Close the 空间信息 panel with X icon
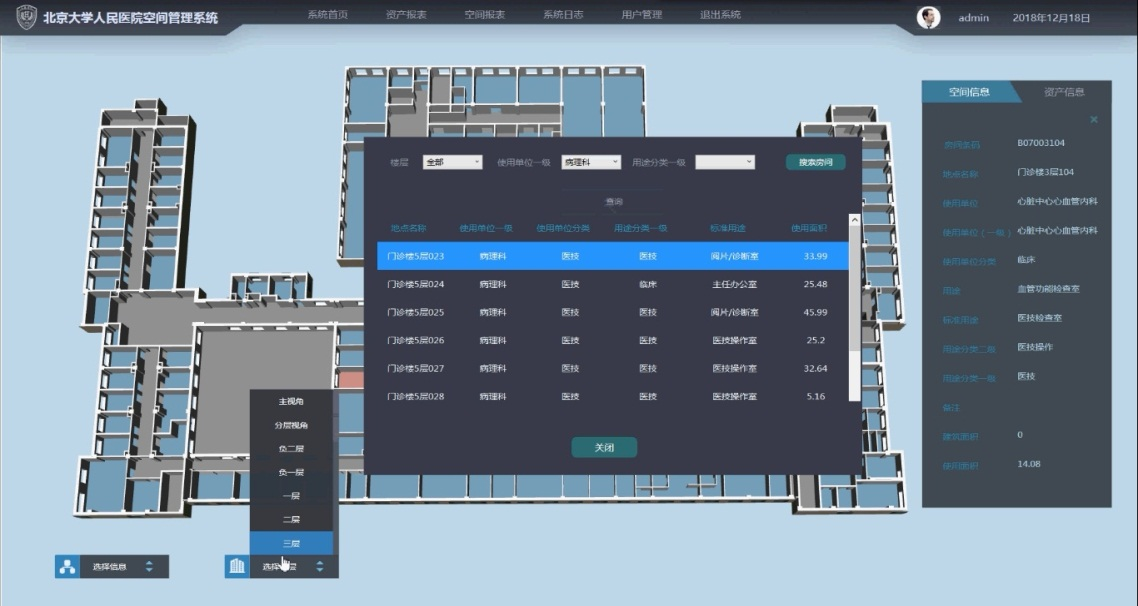The image size is (1138, 606). coord(1093,120)
